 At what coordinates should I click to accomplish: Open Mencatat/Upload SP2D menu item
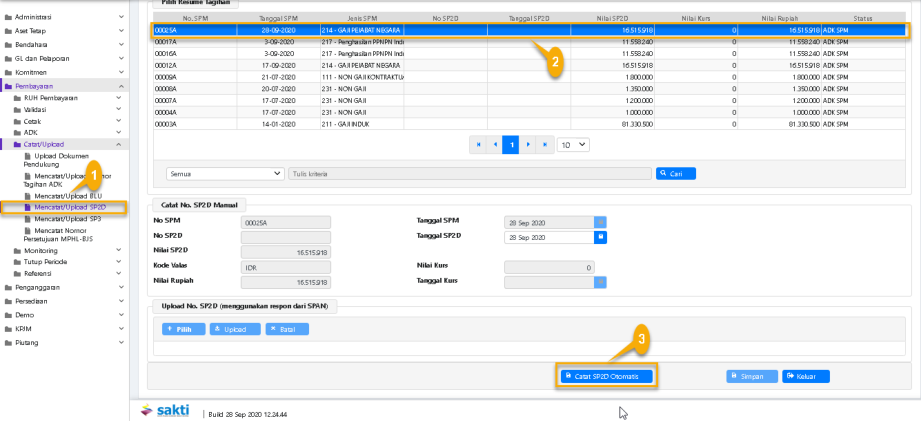(x=68, y=207)
